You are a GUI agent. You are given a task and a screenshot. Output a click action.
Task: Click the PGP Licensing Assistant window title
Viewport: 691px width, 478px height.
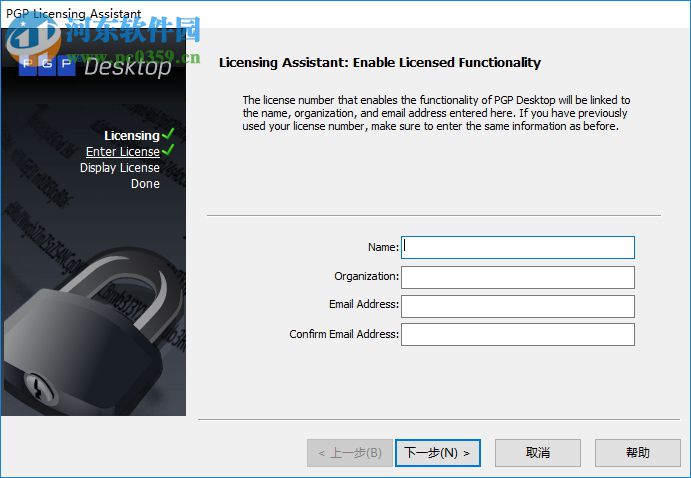coord(74,14)
